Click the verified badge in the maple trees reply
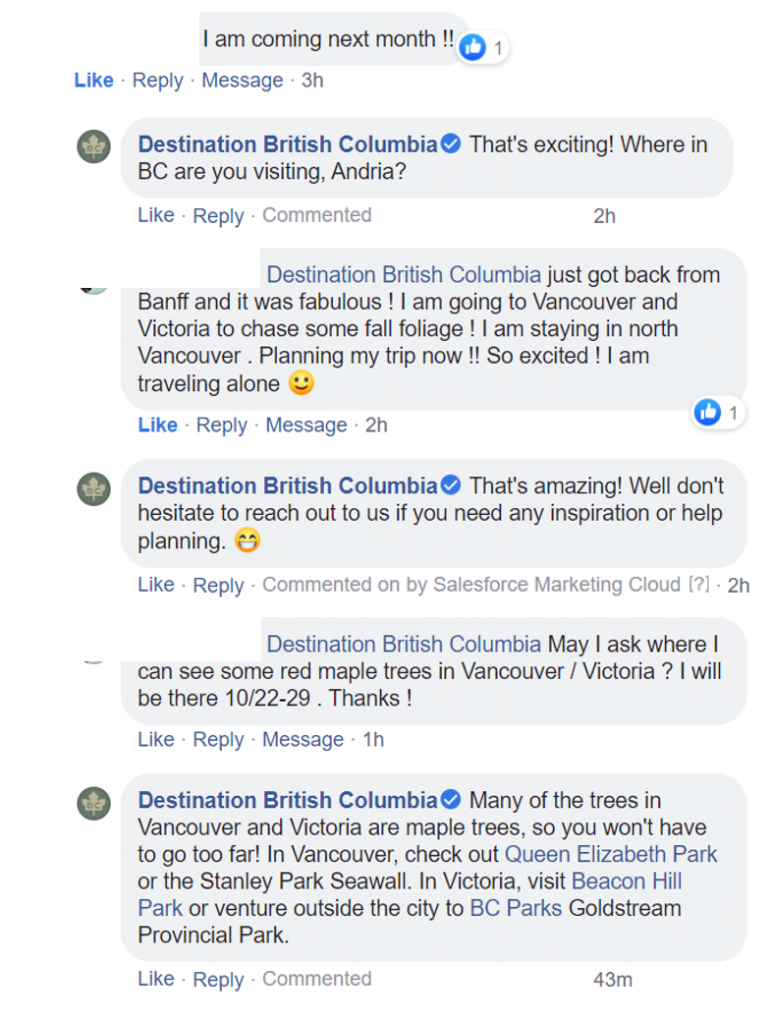The width and height of the screenshot is (772, 1024). (451, 800)
